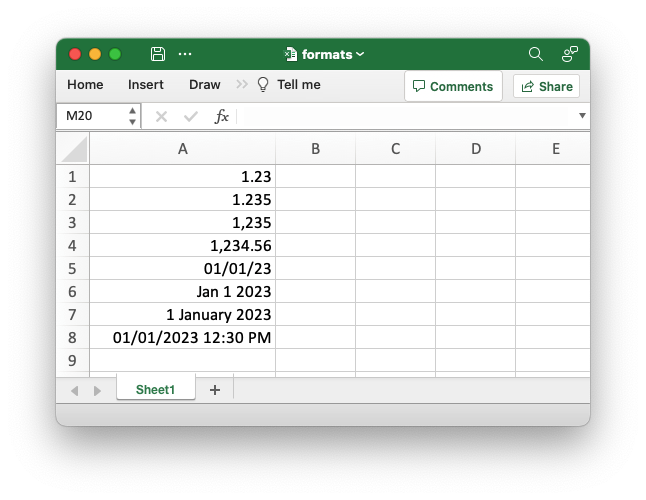Select the Sheet1 tab
The width and height of the screenshot is (646, 500).
coord(155,390)
